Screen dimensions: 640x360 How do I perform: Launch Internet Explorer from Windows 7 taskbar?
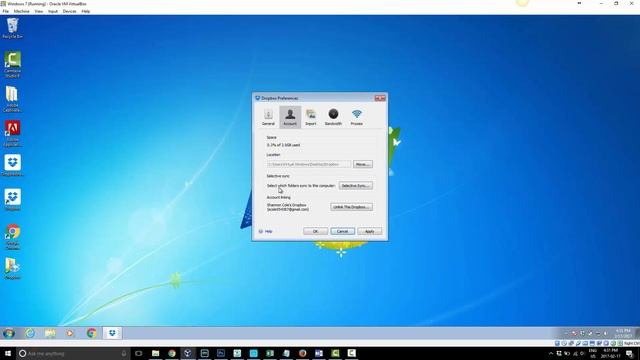pos(30,333)
